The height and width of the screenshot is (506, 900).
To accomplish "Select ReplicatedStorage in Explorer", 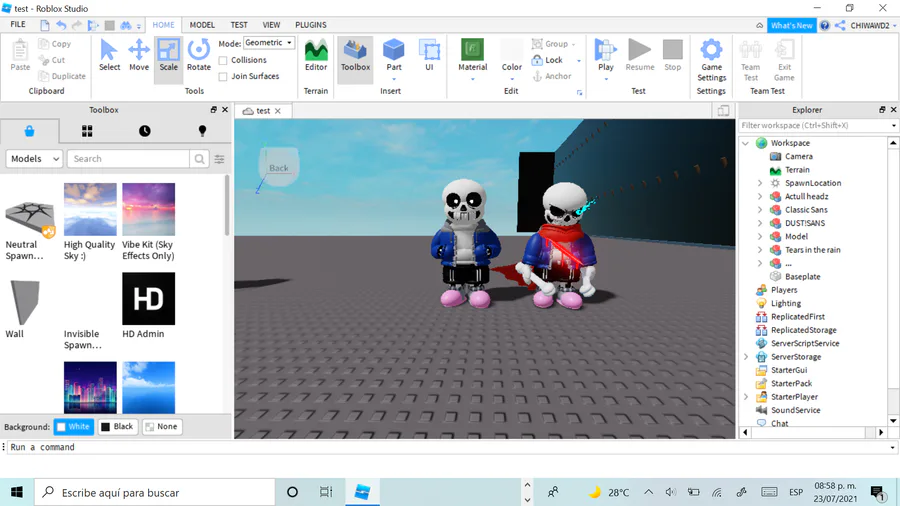I will tap(804, 330).
